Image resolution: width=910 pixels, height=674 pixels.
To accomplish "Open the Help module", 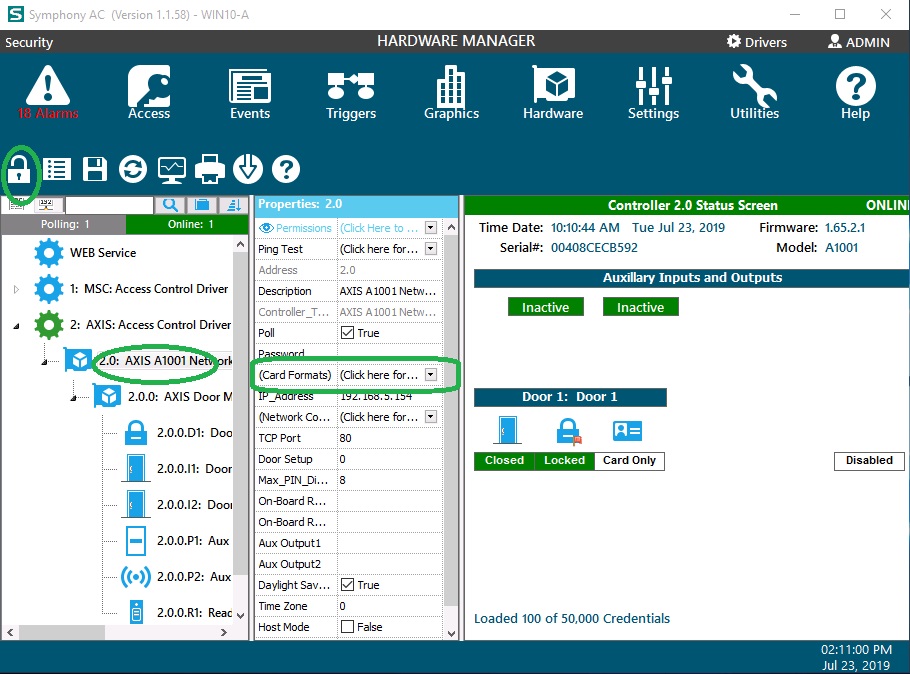I will [855, 92].
